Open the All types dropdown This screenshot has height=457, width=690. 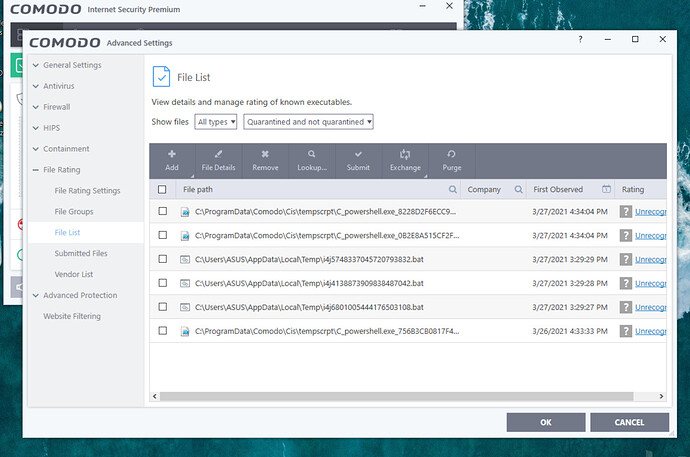pyautogui.click(x=216, y=121)
